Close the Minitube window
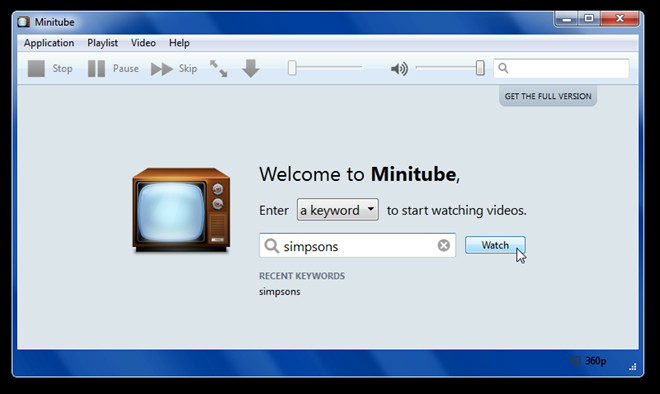Viewport: 660px width, 394px height. coord(620,19)
